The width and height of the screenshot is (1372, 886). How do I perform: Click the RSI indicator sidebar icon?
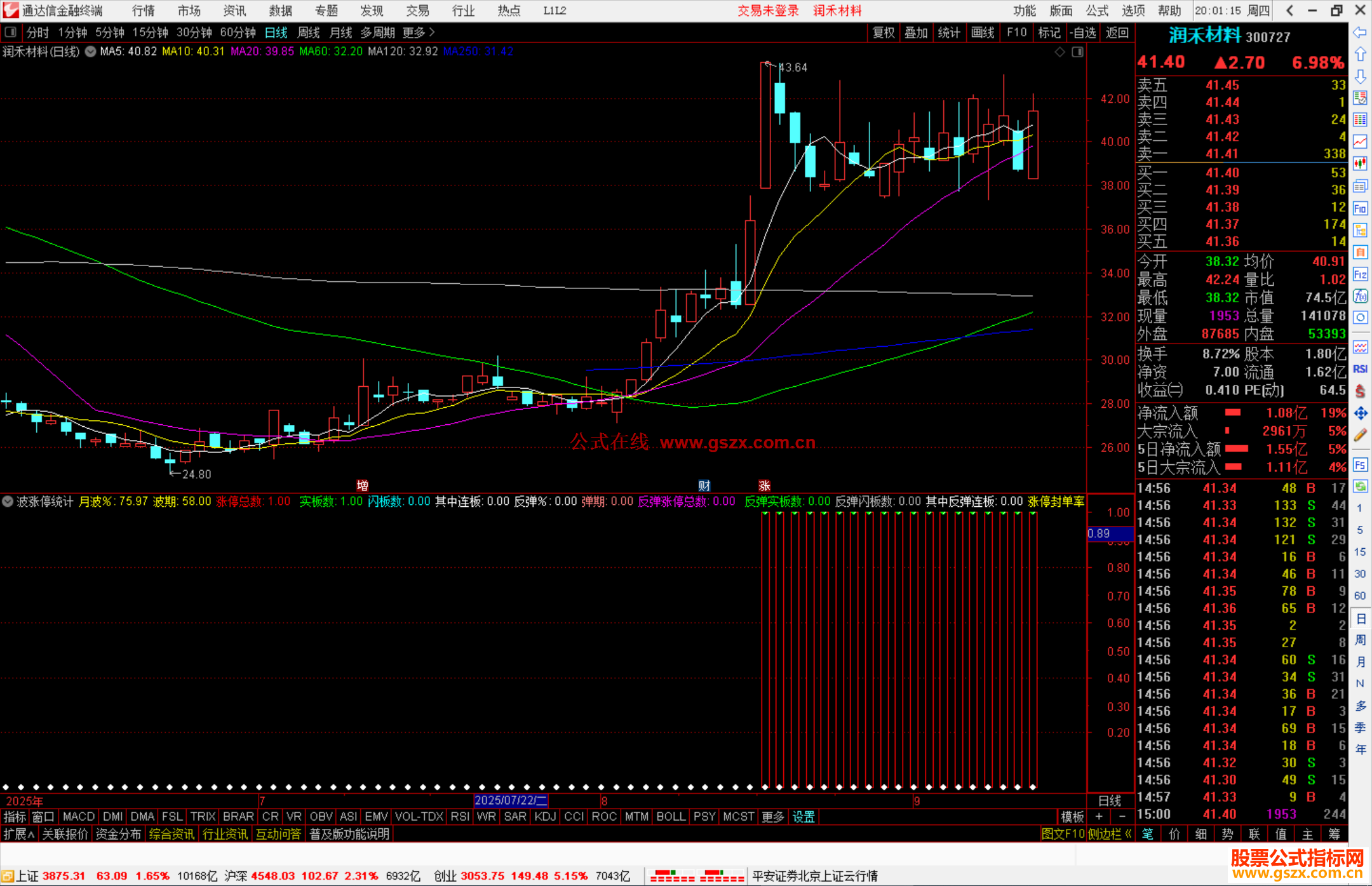(x=1360, y=369)
